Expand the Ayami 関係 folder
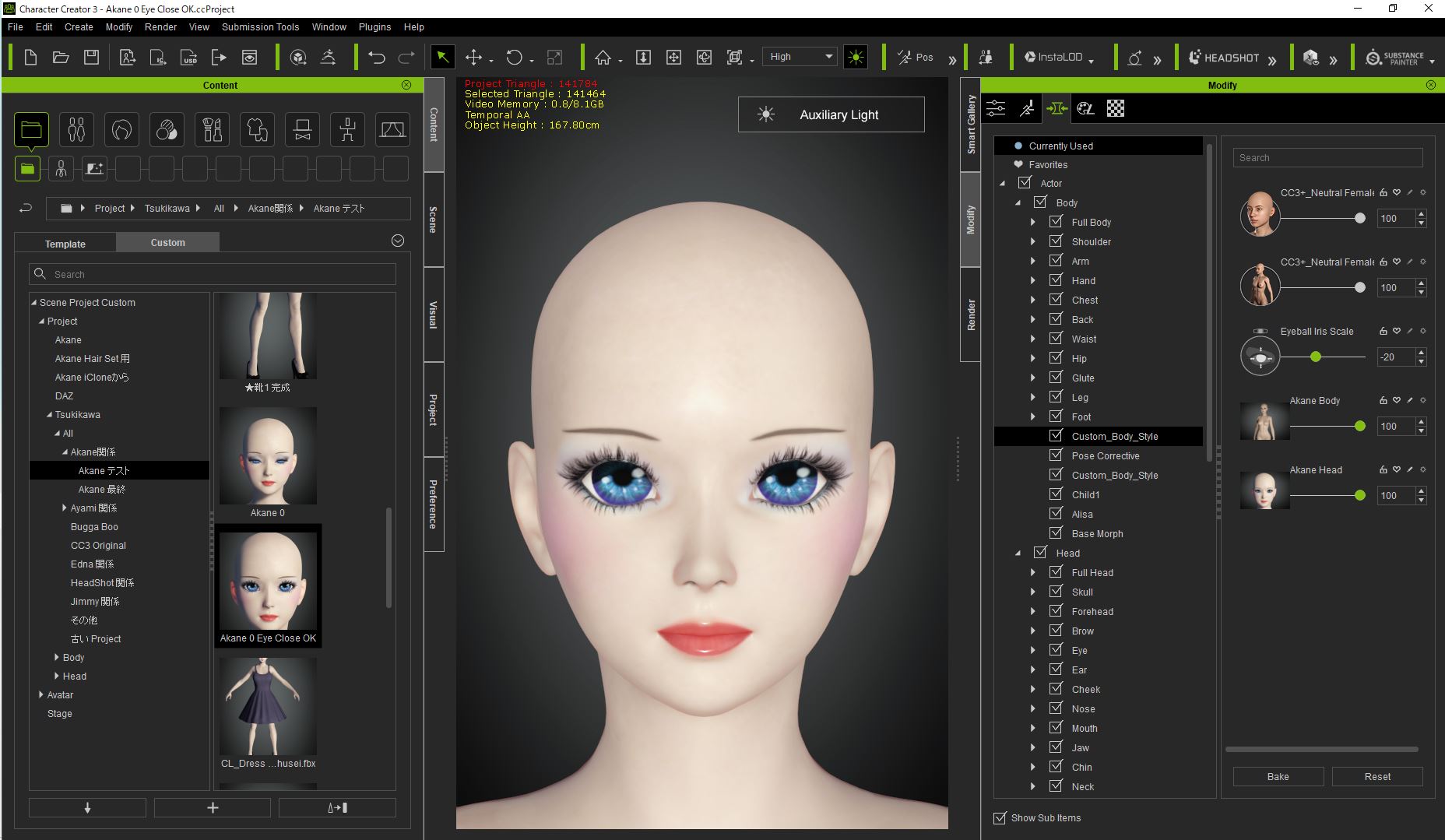The image size is (1445, 840). (x=64, y=508)
